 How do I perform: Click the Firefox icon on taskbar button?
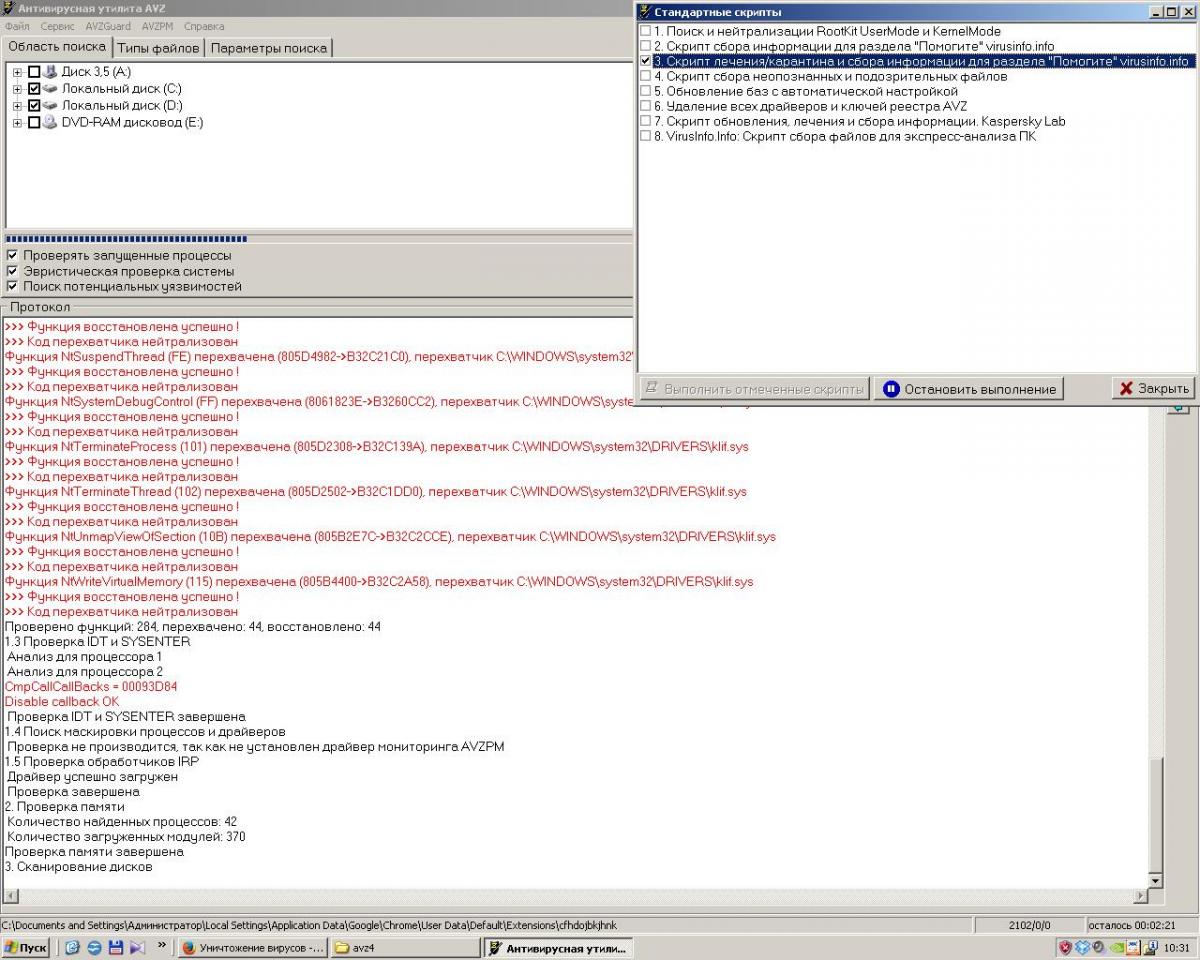pos(188,947)
